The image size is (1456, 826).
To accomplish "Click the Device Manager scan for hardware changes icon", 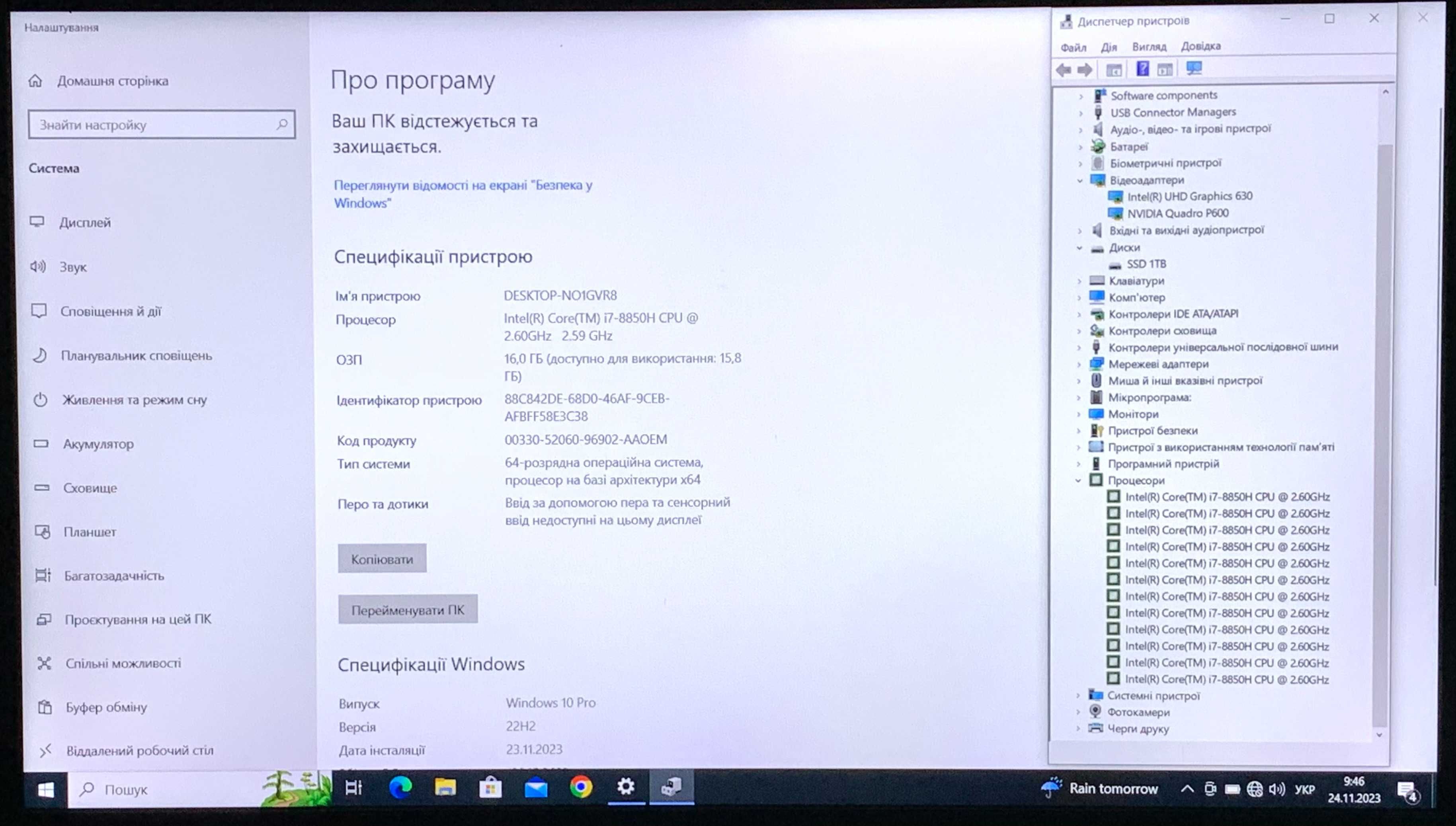I will pyautogui.click(x=1196, y=68).
